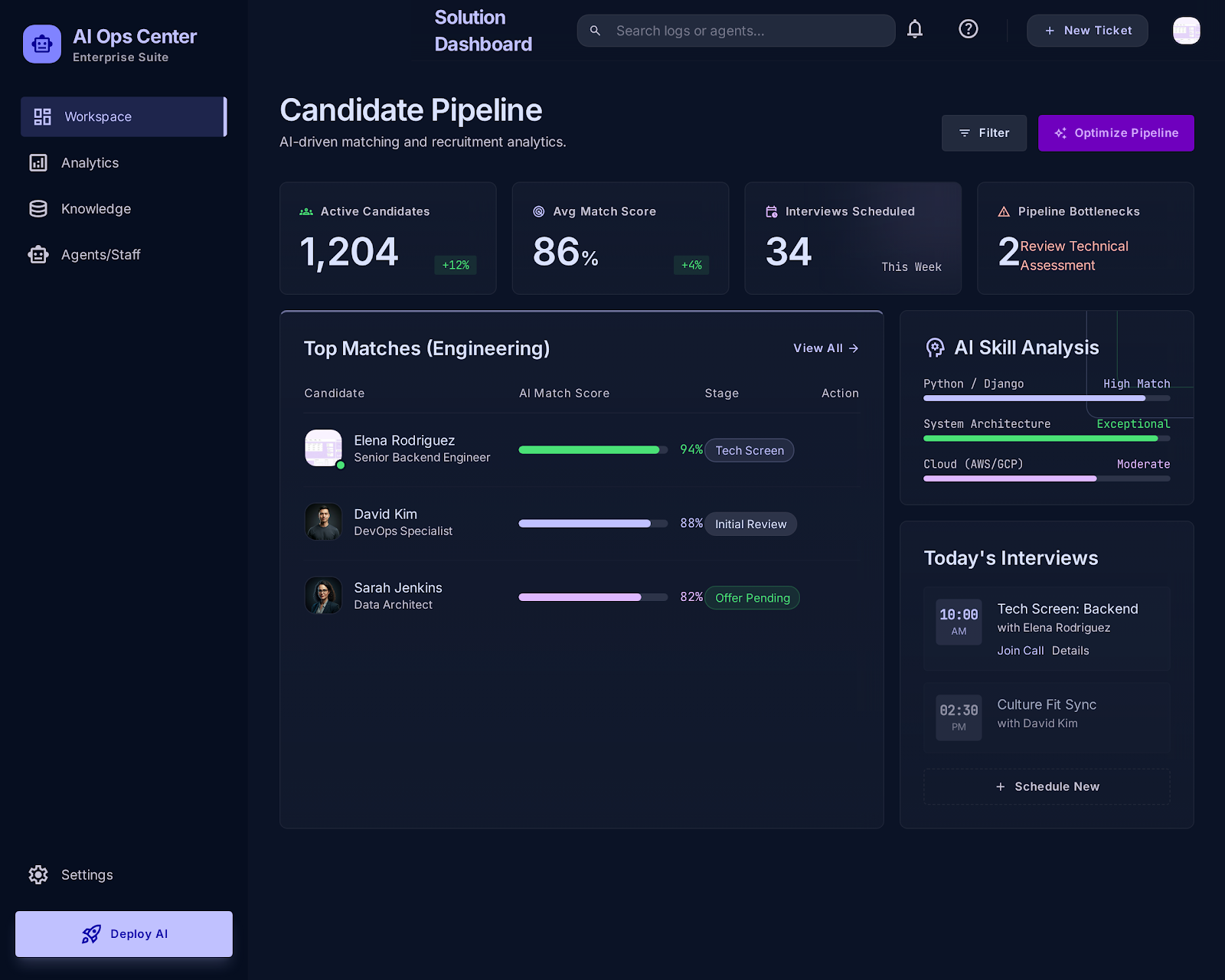1225x980 pixels.
Task: Click the Settings gear icon
Action: [38, 874]
